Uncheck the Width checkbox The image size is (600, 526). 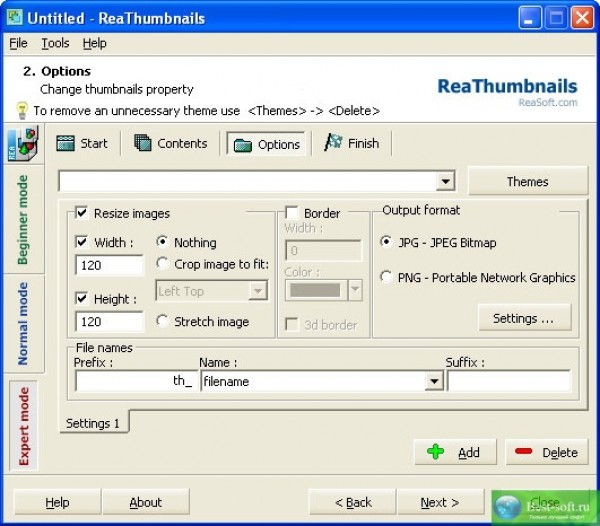point(82,242)
